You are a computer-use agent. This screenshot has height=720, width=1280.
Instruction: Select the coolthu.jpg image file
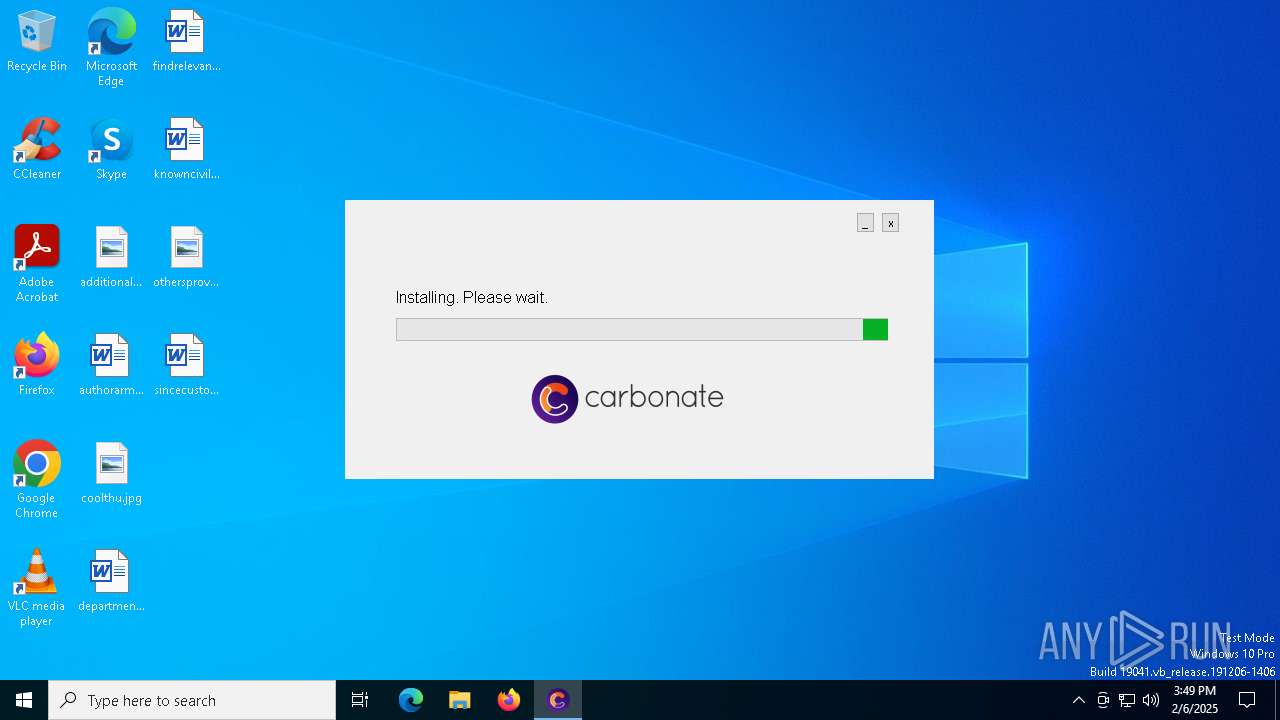tap(111, 474)
